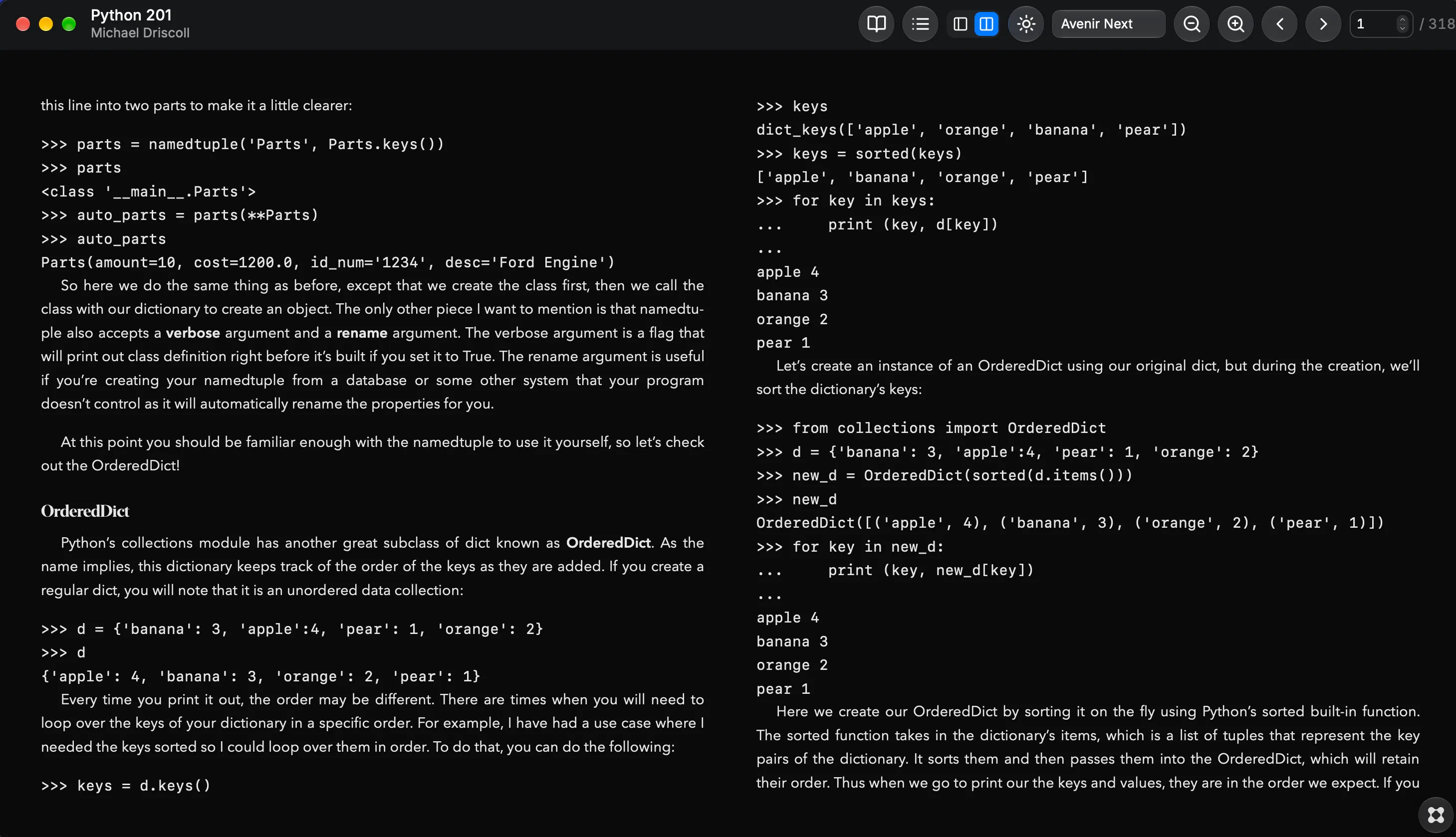
Task: Click the output line starting 'dict_keys(['
Action: (971, 130)
